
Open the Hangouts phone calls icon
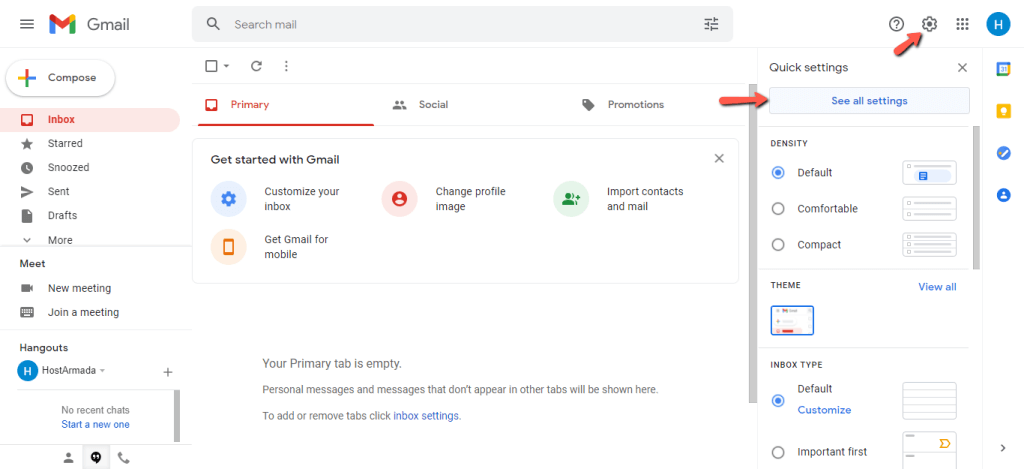(x=123, y=458)
